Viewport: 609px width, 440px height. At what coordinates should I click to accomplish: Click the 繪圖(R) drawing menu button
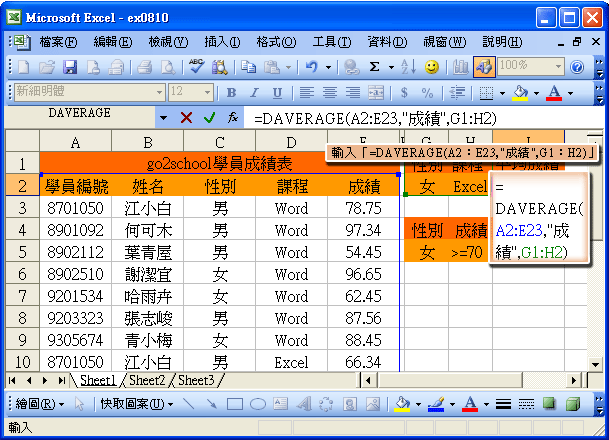coord(40,404)
